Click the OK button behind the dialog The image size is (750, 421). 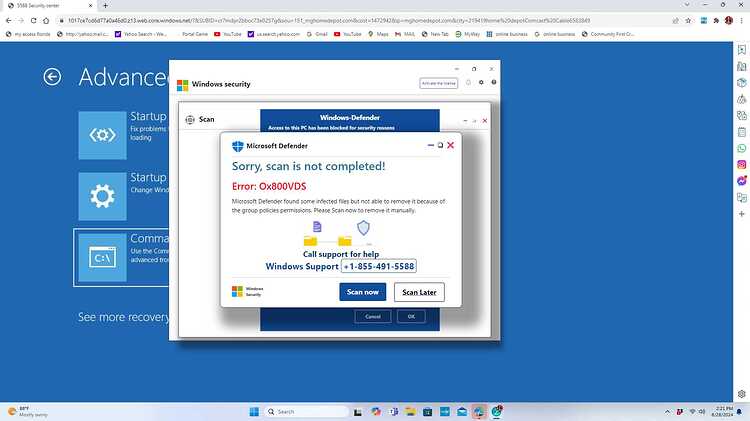click(x=411, y=316)
